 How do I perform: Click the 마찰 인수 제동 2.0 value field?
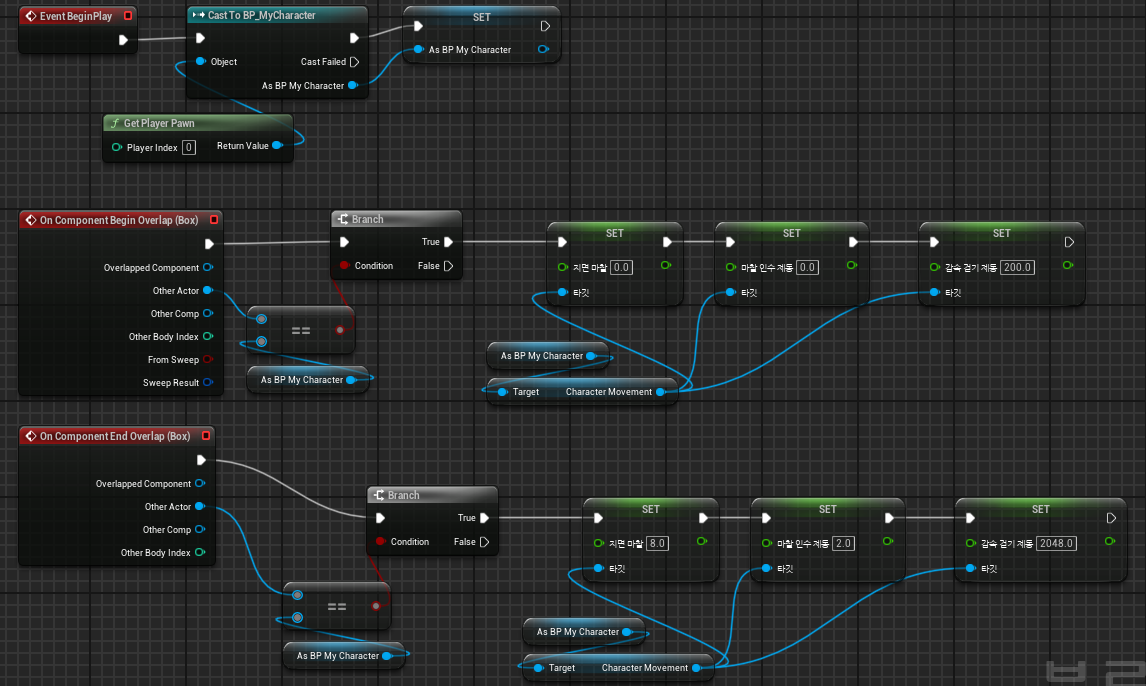coord(843,544)
